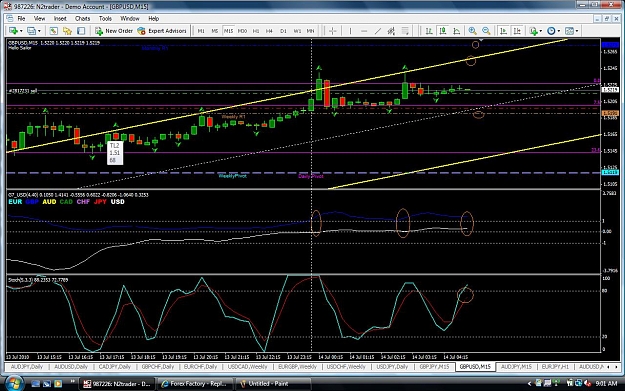
Task: Switch to the AUDJPY,Daily chart tab
Action: [x=26, y=367]
